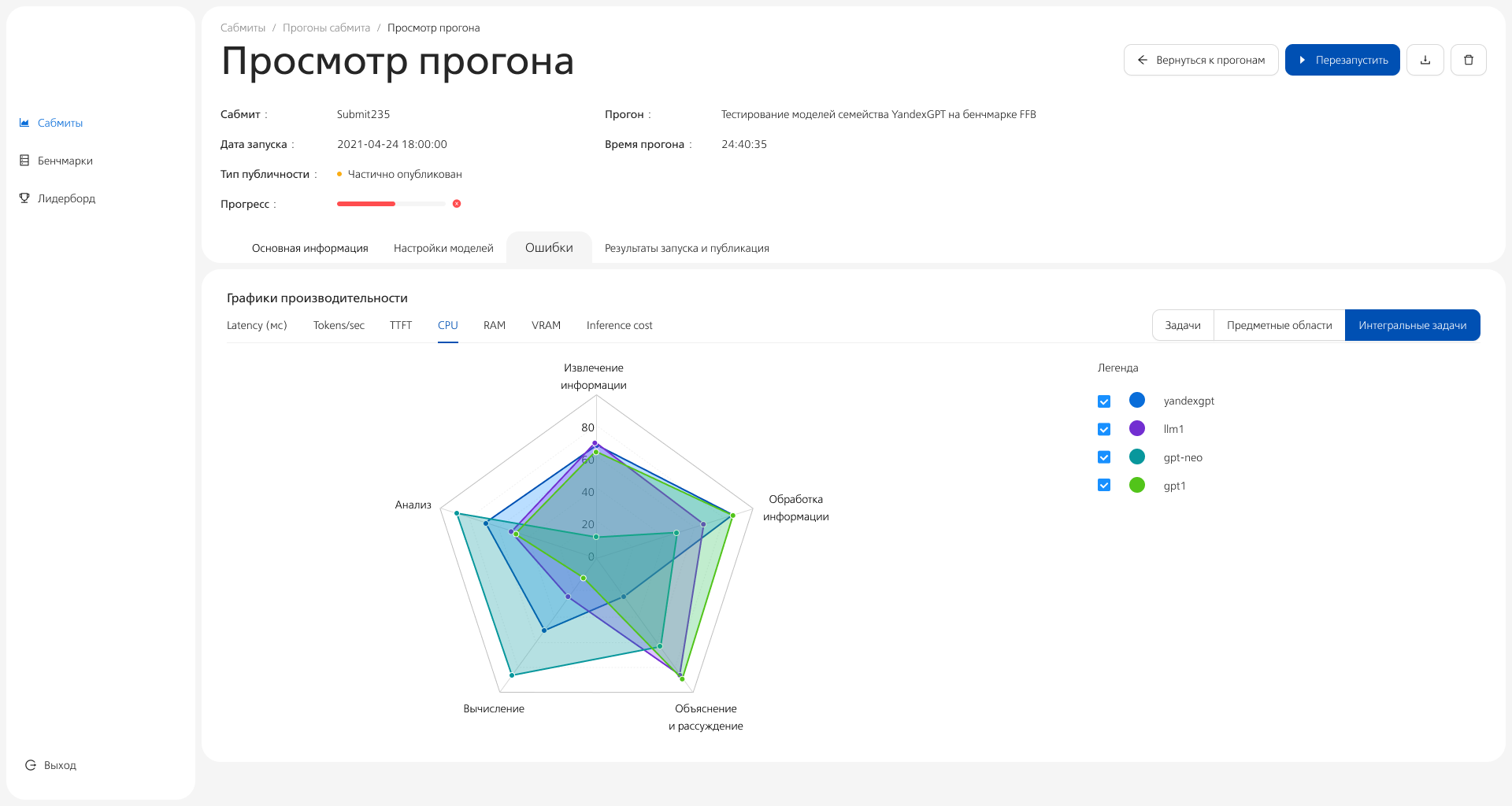
Task: Click Объяснение и рассуждение axis label
Action: tap(706, 717)
